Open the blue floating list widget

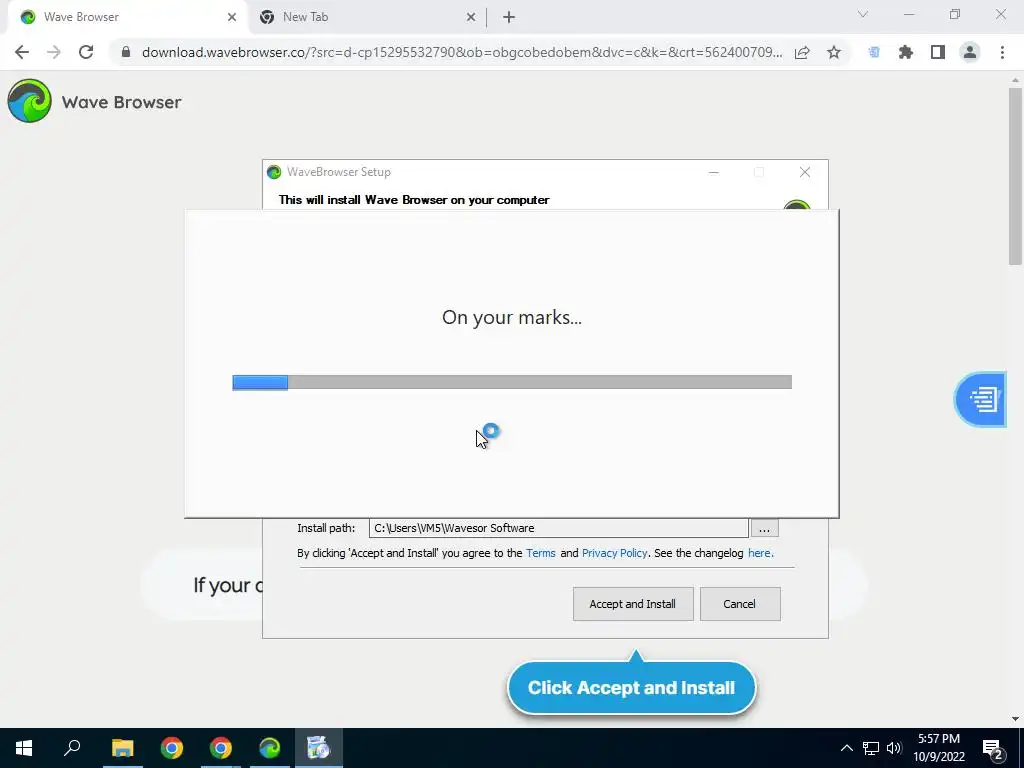pos(981,399)
